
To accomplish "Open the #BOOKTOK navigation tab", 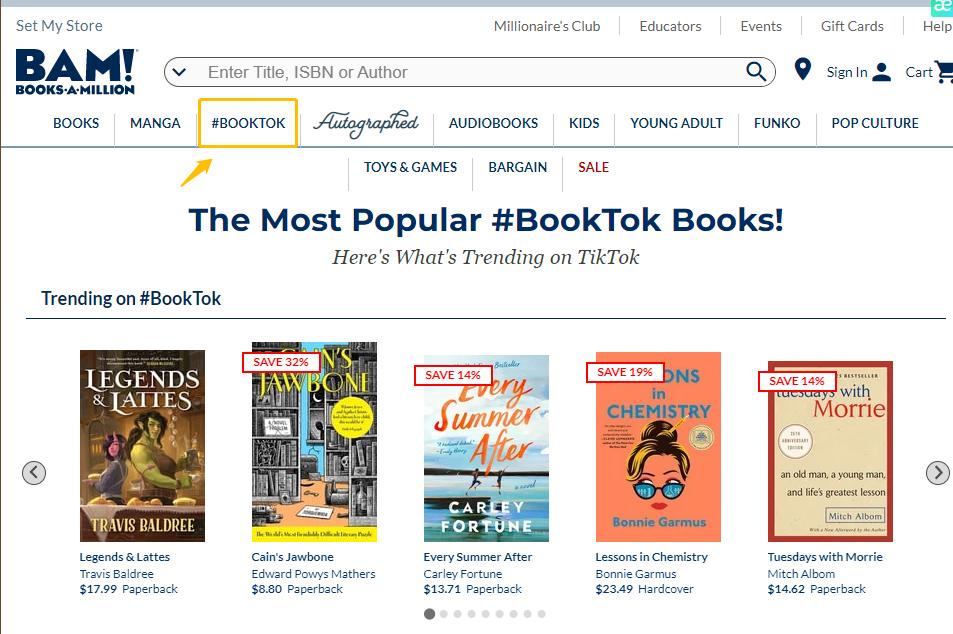I will coord(248,123).
